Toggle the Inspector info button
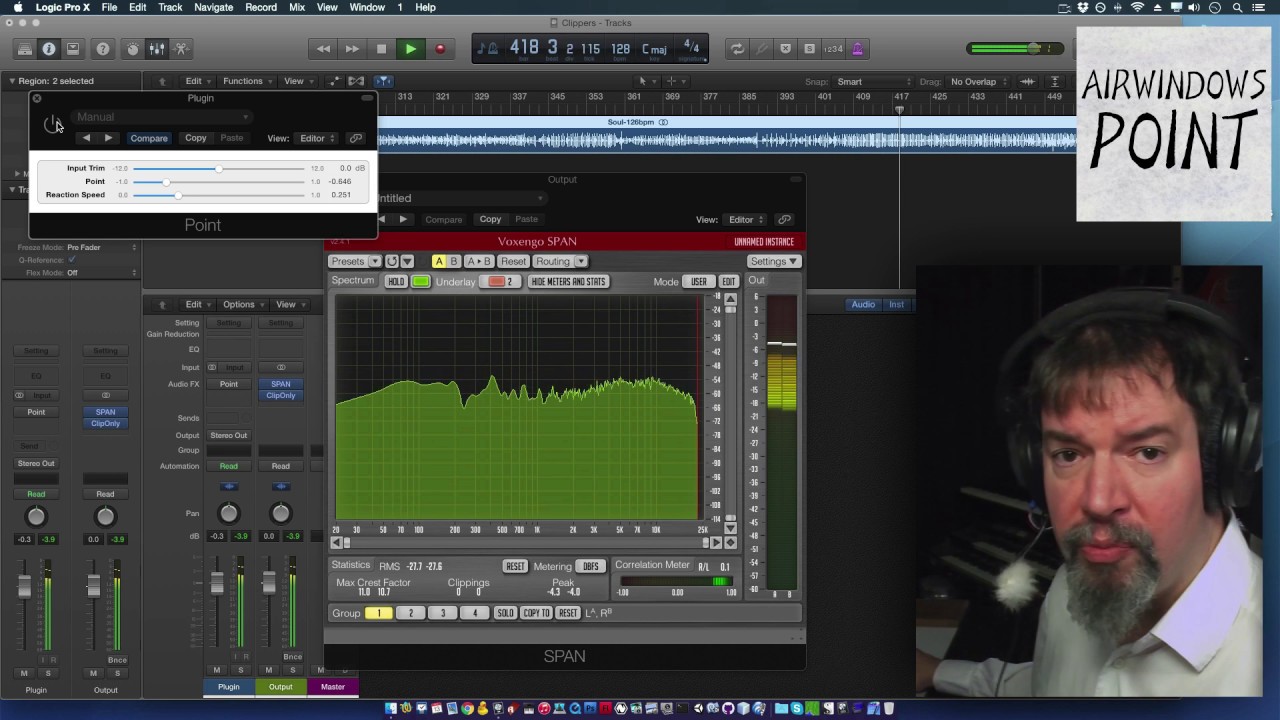This screenshot has width=1280, height=720. point(49,49)
